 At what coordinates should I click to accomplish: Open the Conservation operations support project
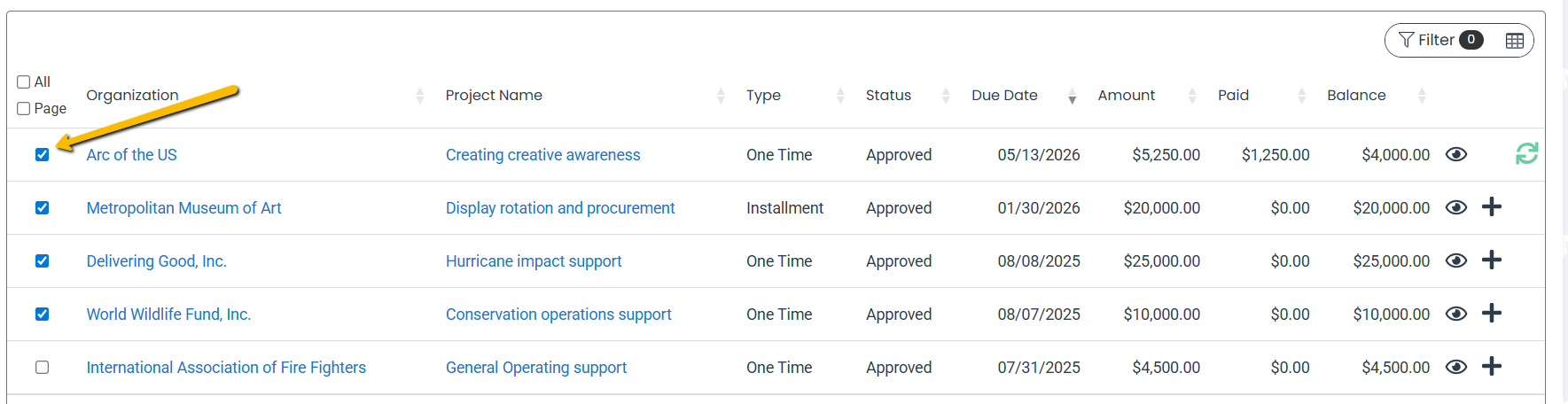click(558, 315)
